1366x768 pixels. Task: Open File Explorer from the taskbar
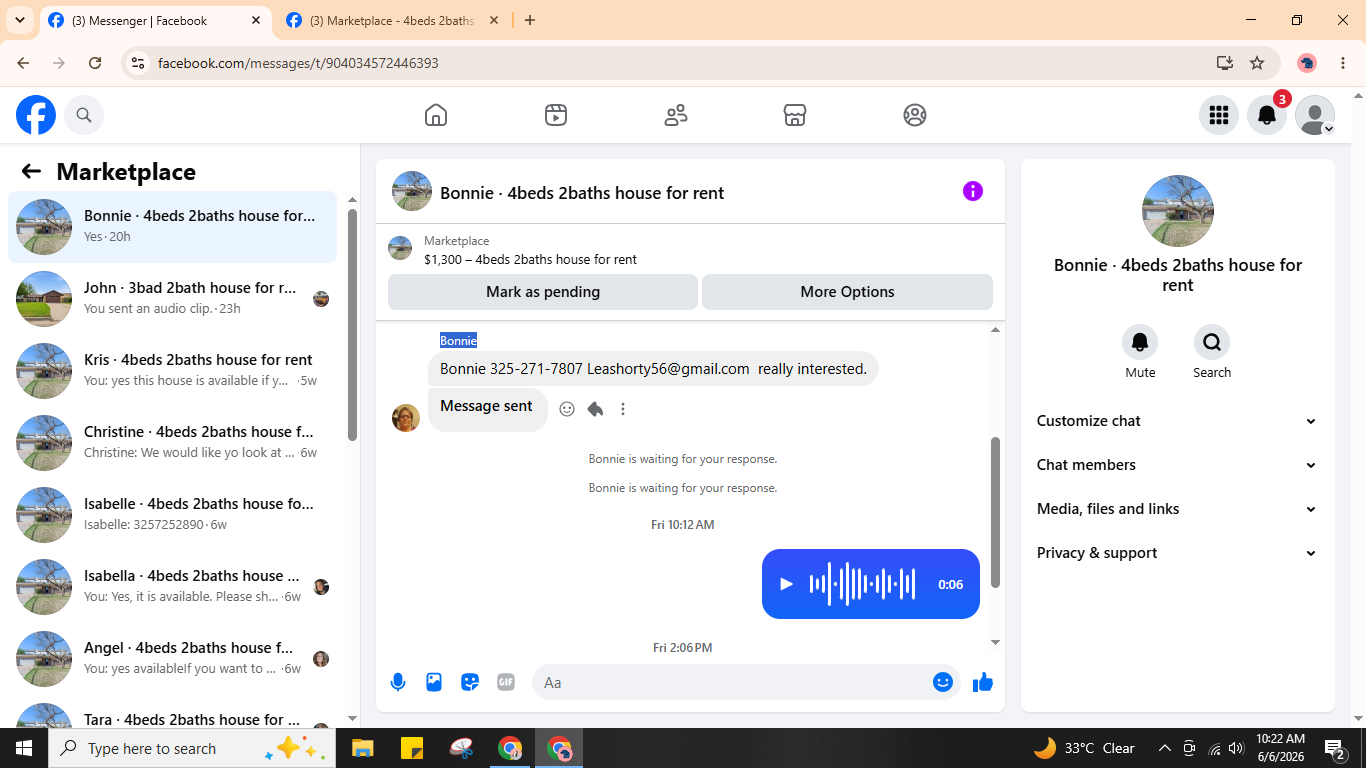(x=362, y=748)
